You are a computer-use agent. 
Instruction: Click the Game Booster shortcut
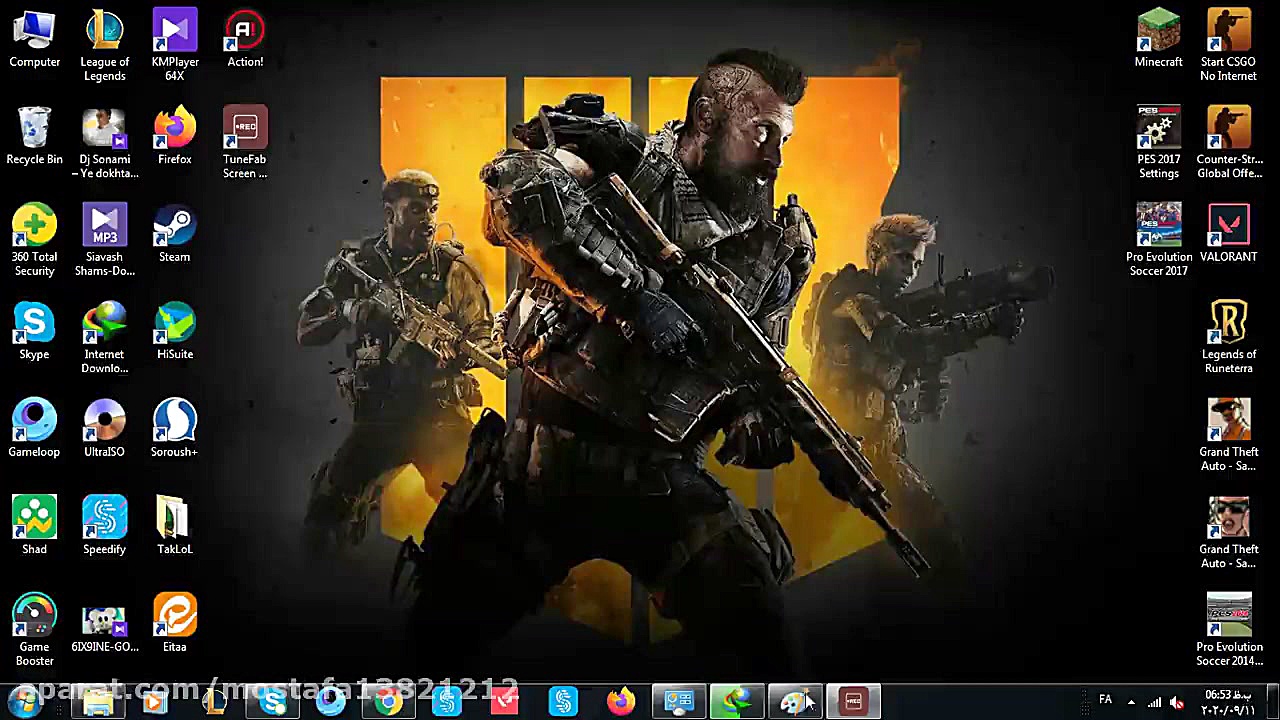point(34,630)
